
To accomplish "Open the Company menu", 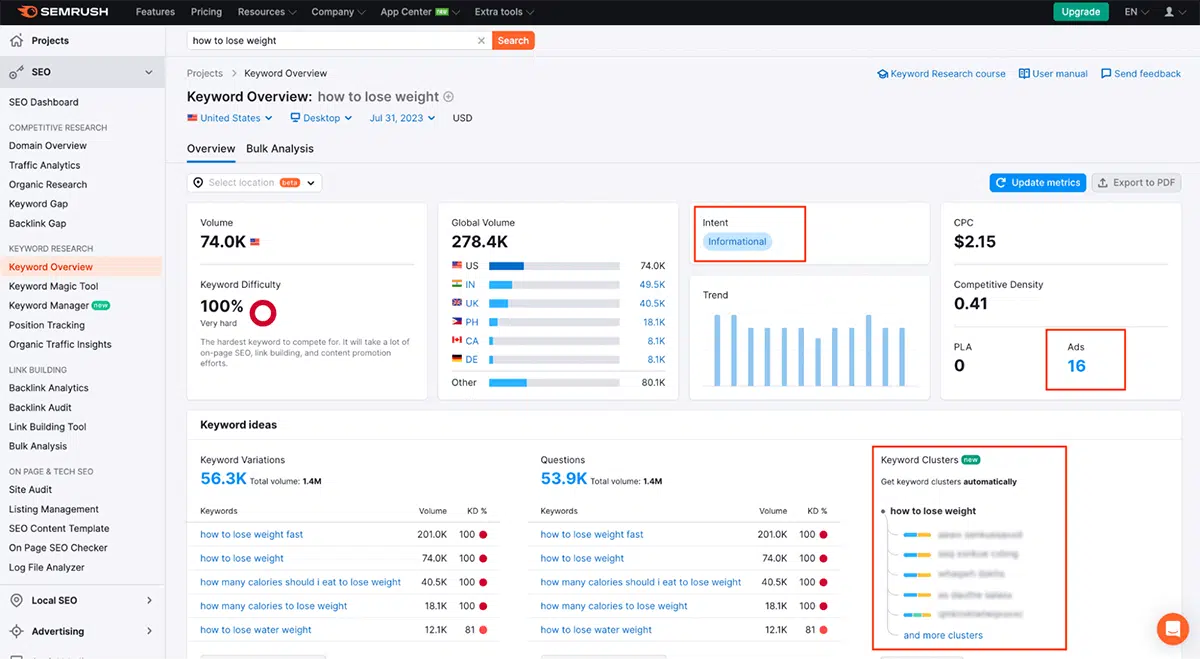I will 338,12.
